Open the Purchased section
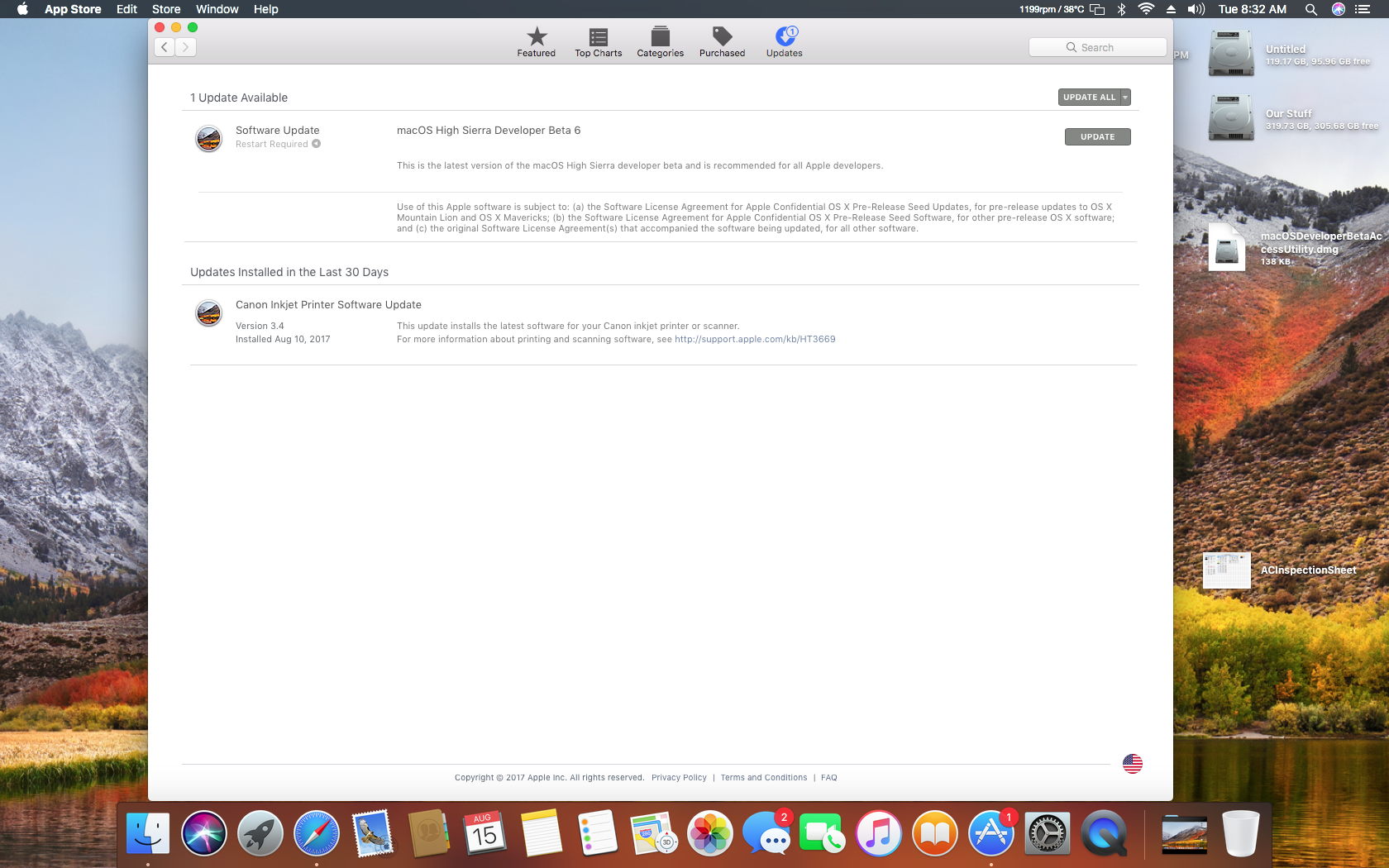This screenshot has height=868, width=1389. click(x=722, y=42)
